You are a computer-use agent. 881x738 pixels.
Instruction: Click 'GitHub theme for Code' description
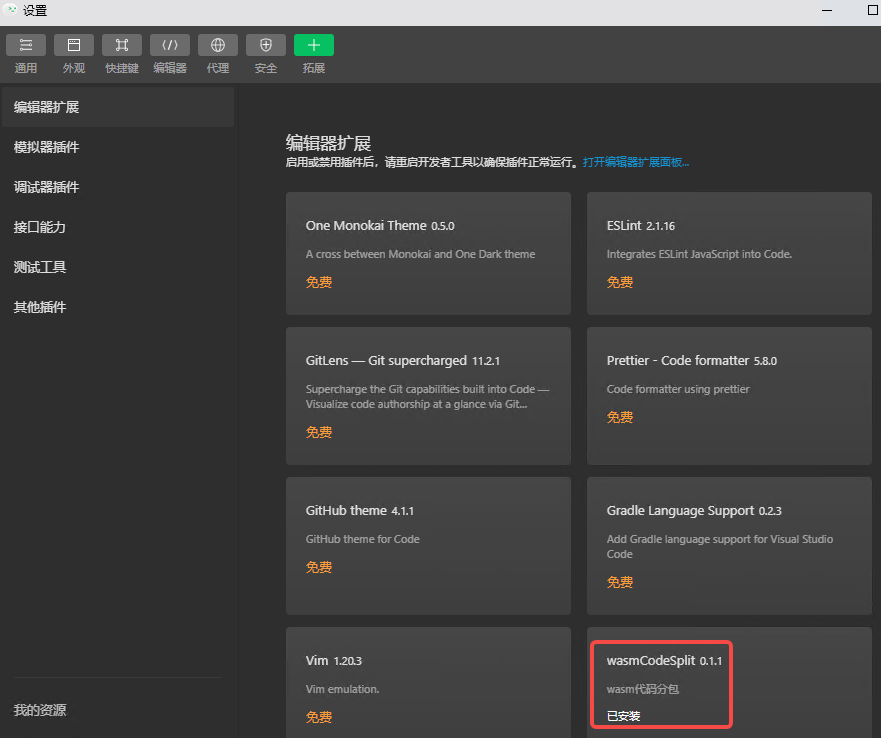pos(362,539)
